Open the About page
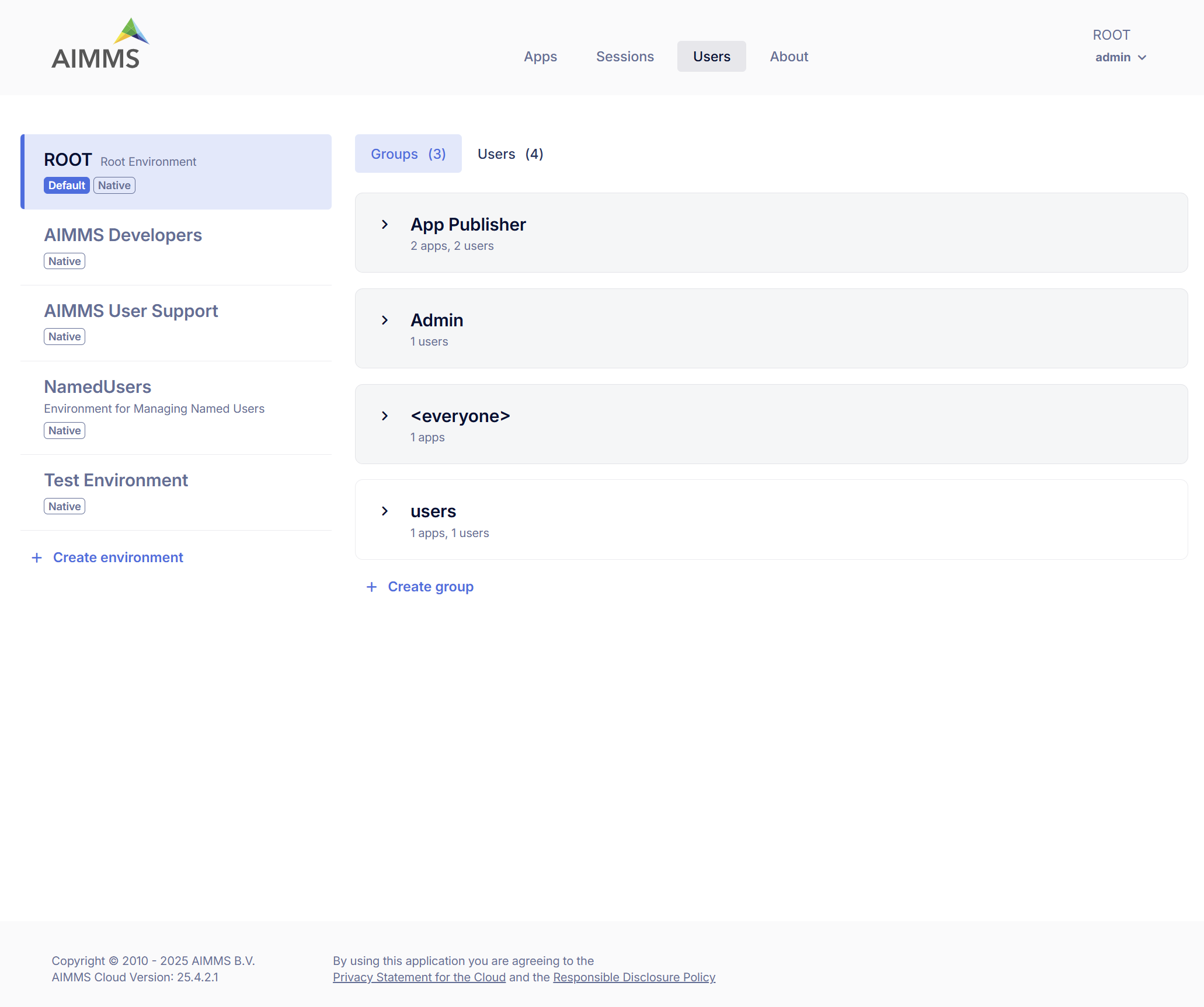Viewport: 1204px width, 1007px height. (789, 57)
